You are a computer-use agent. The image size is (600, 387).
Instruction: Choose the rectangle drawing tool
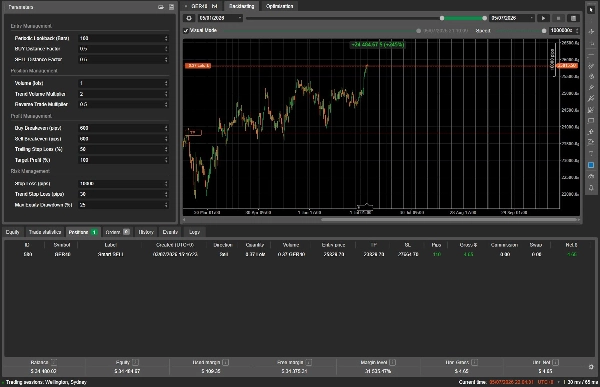click(x=591, y=121)
